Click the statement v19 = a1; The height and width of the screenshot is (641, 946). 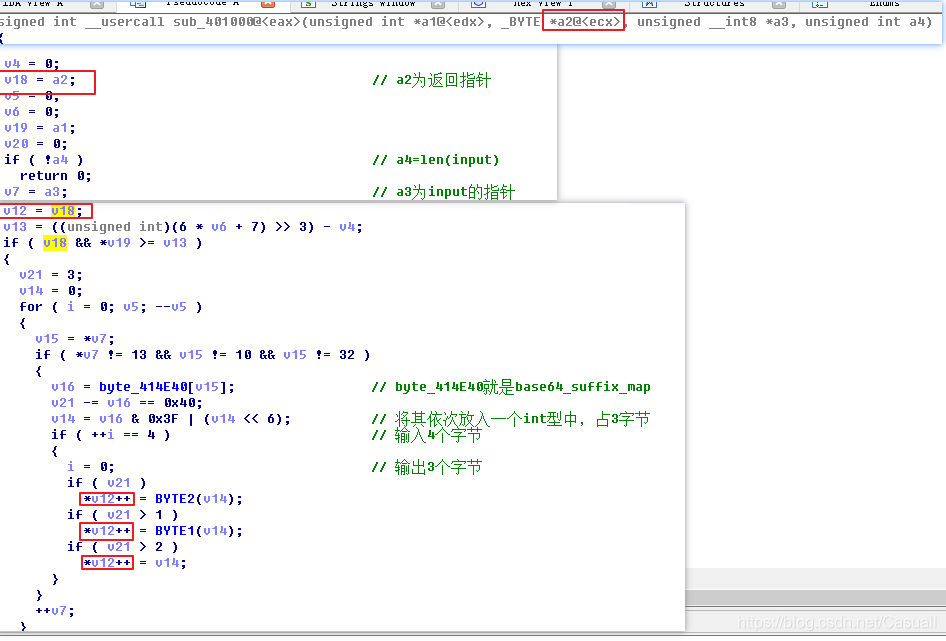pos(39,128)
